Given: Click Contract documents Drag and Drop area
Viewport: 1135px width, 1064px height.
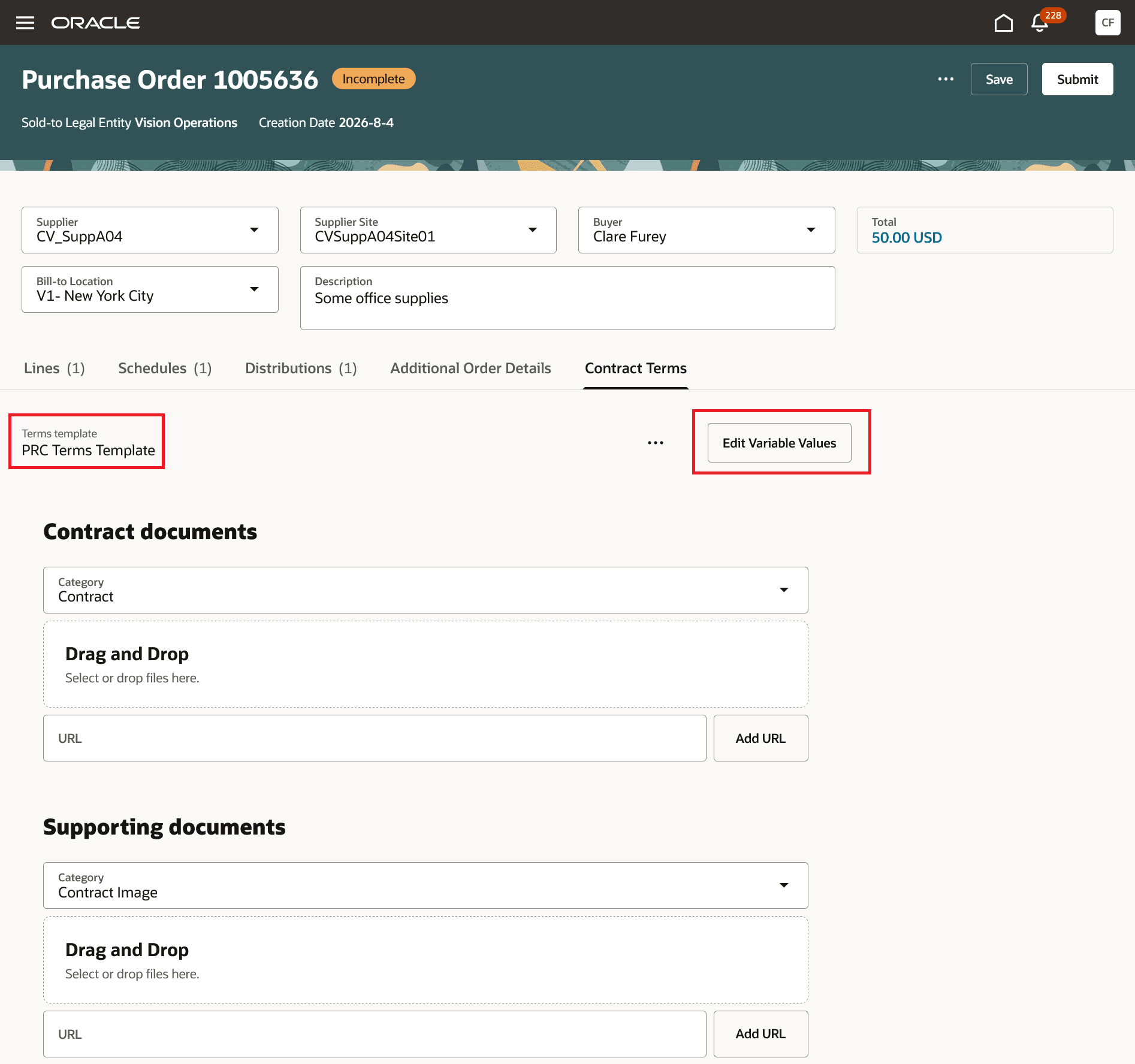Looking at the screenshot, I should point(425,664).
